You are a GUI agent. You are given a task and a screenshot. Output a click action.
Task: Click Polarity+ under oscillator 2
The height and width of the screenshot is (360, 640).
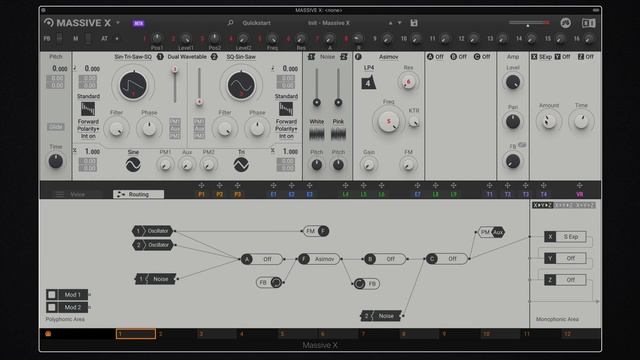click(286, 129)
